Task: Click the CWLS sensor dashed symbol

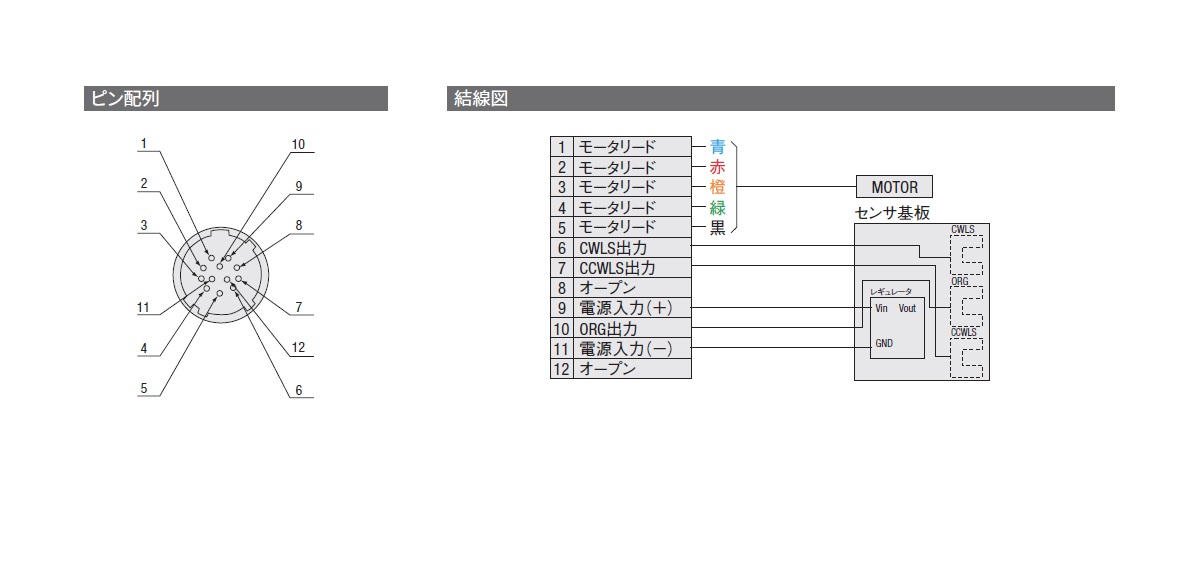Action: pos(966,254)
